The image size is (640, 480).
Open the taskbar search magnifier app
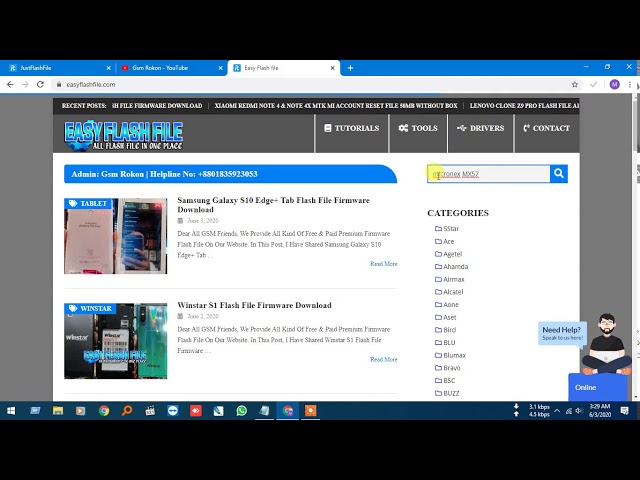[127, 411]
